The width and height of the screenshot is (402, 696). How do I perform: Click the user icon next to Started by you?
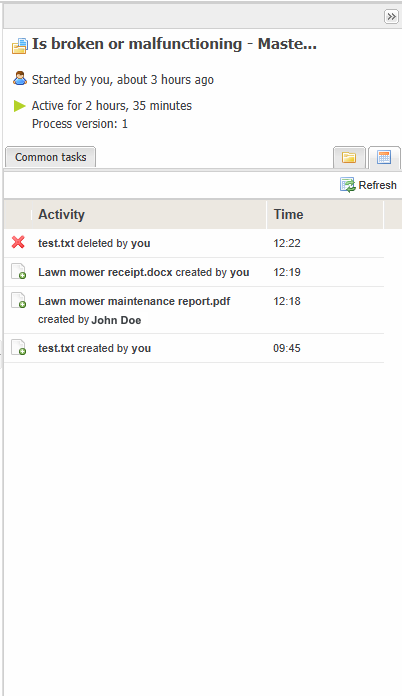click(20, 79)
